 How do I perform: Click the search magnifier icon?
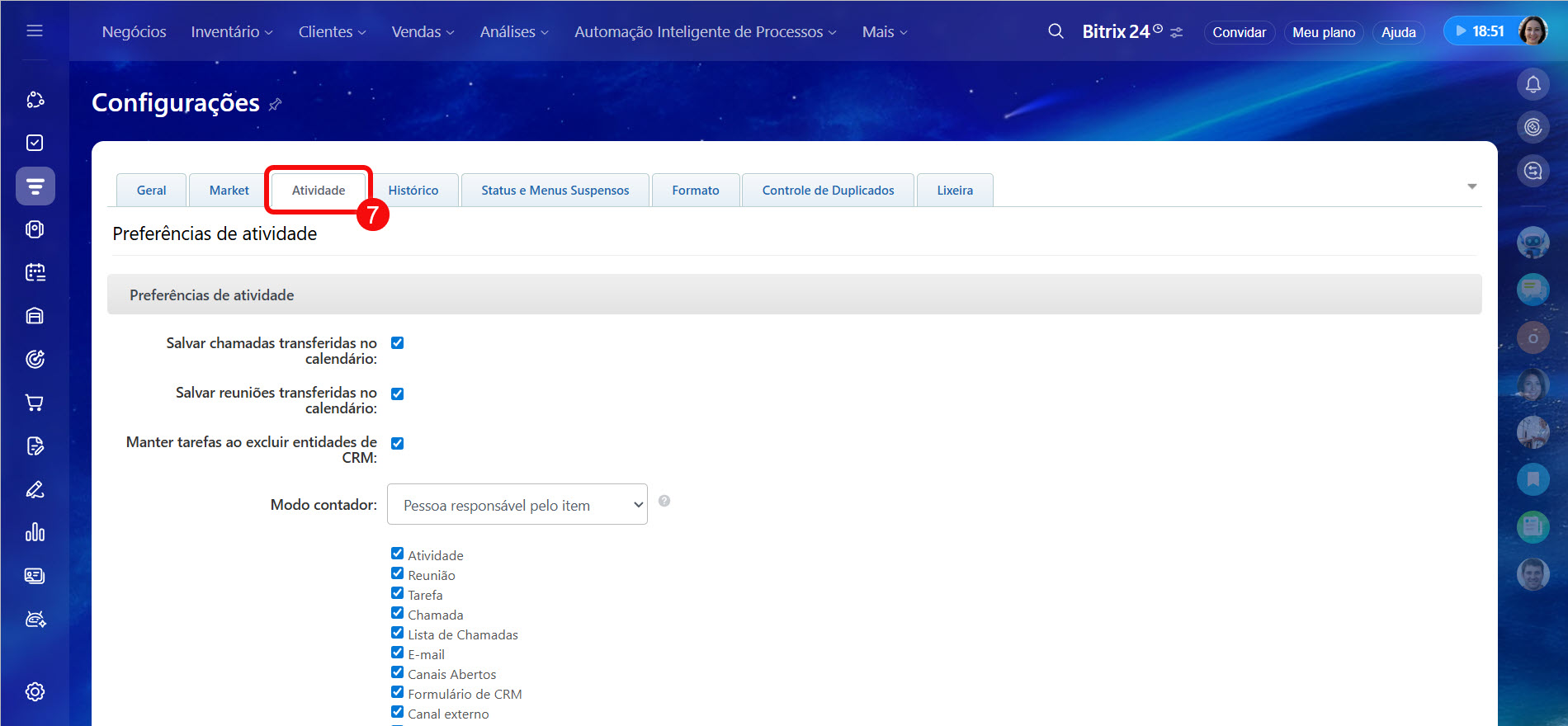click(1056, 31)
